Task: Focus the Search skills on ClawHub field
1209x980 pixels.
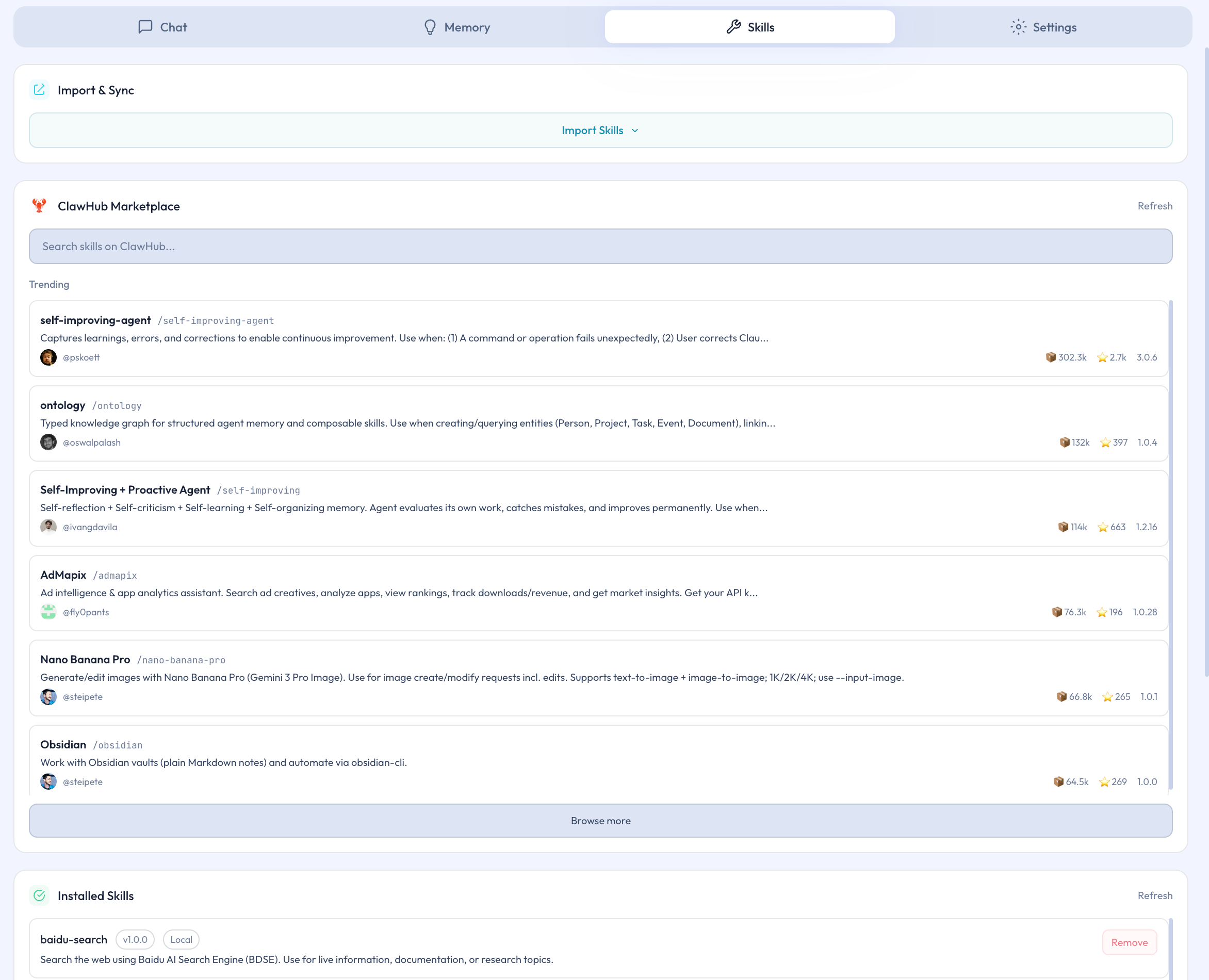Action: click(x=600, y=246)
